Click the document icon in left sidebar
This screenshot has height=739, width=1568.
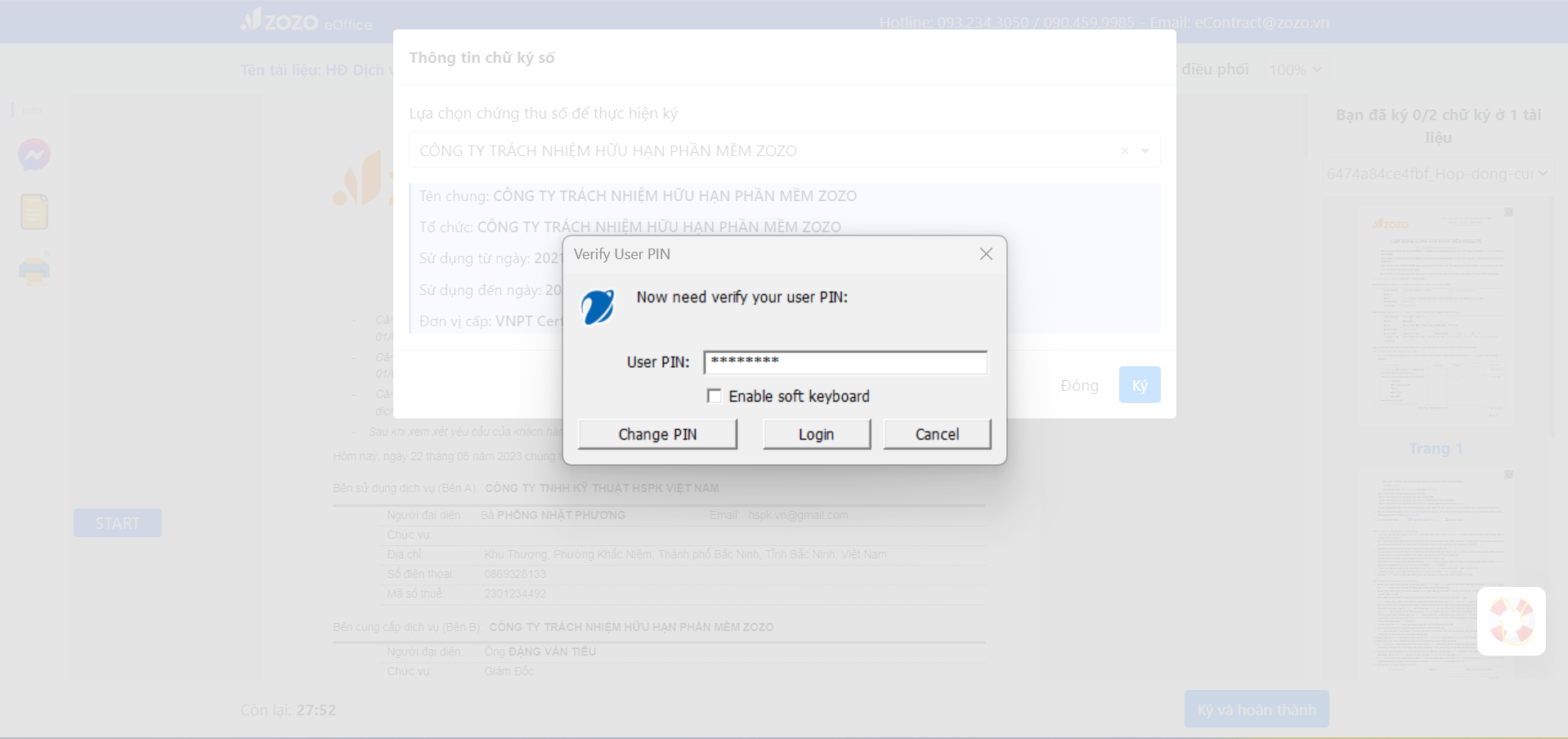tap(34, 212)
